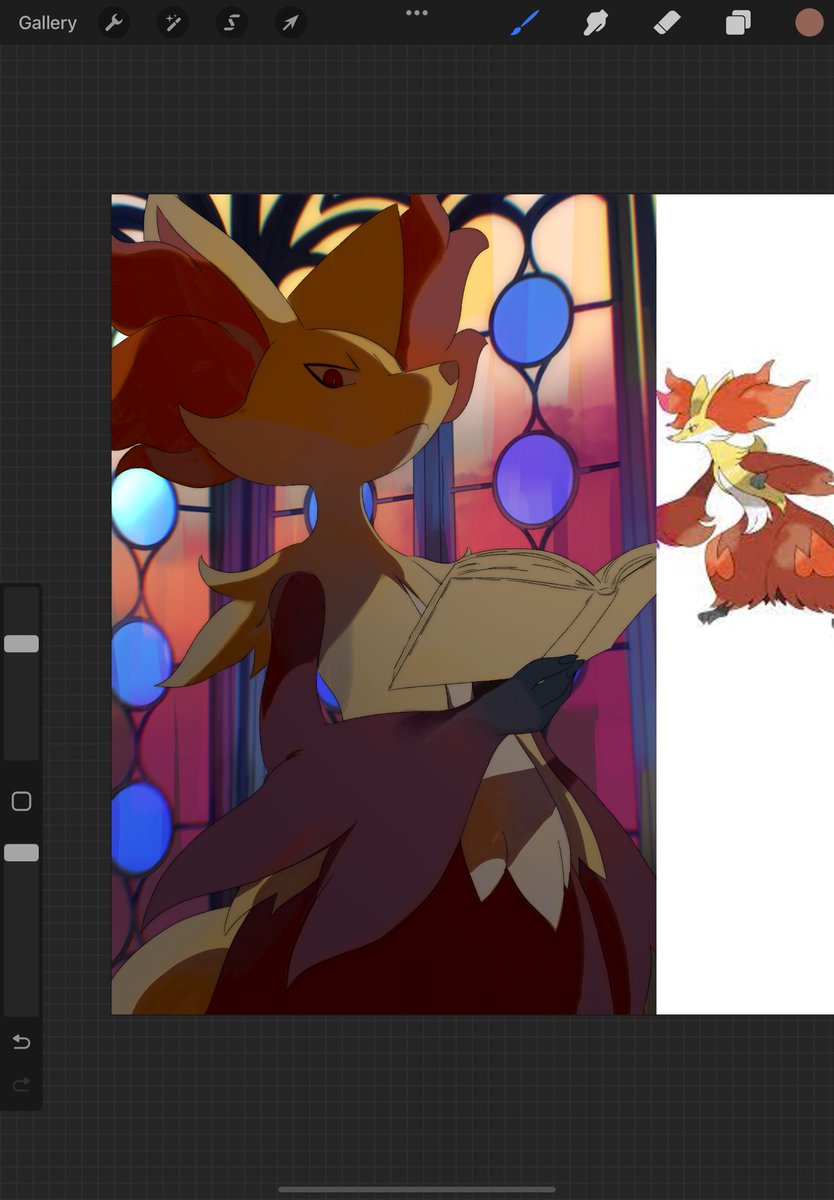The image size is (834, 1200).
Task: Open the Adjustments magic wand menu
Action: click(173, 22)
